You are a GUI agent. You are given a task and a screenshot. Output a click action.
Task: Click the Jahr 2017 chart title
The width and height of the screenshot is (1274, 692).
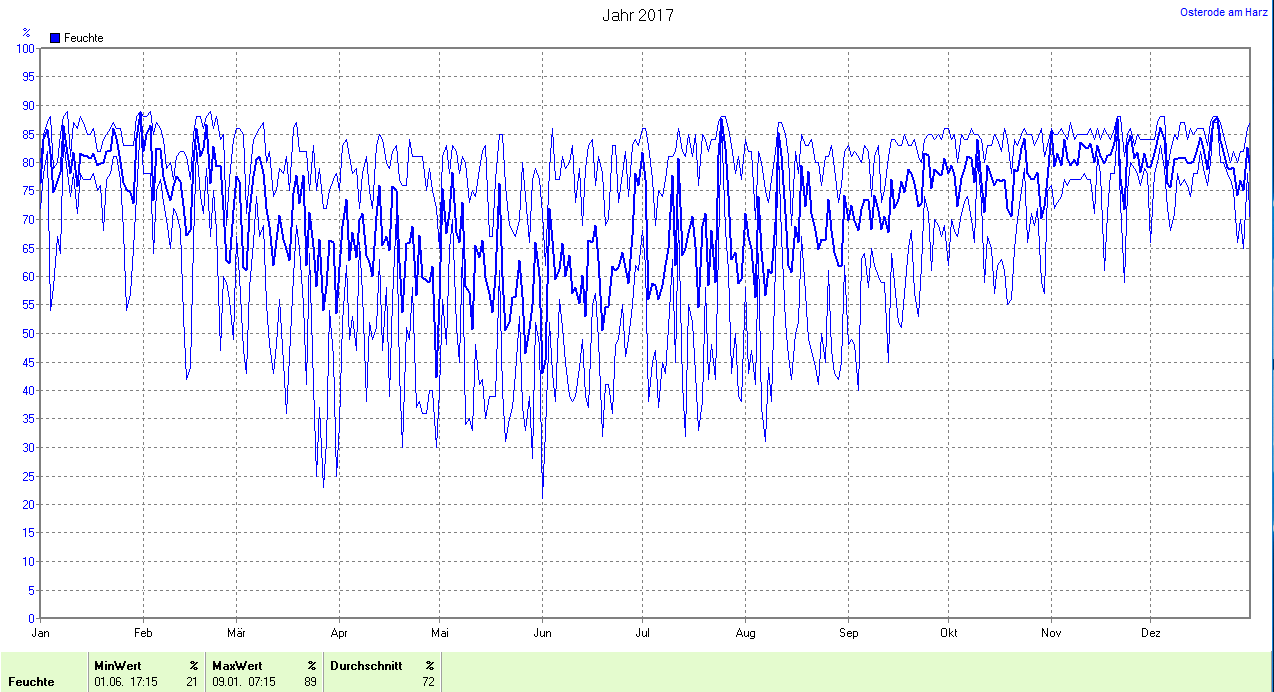pos(637,15)
